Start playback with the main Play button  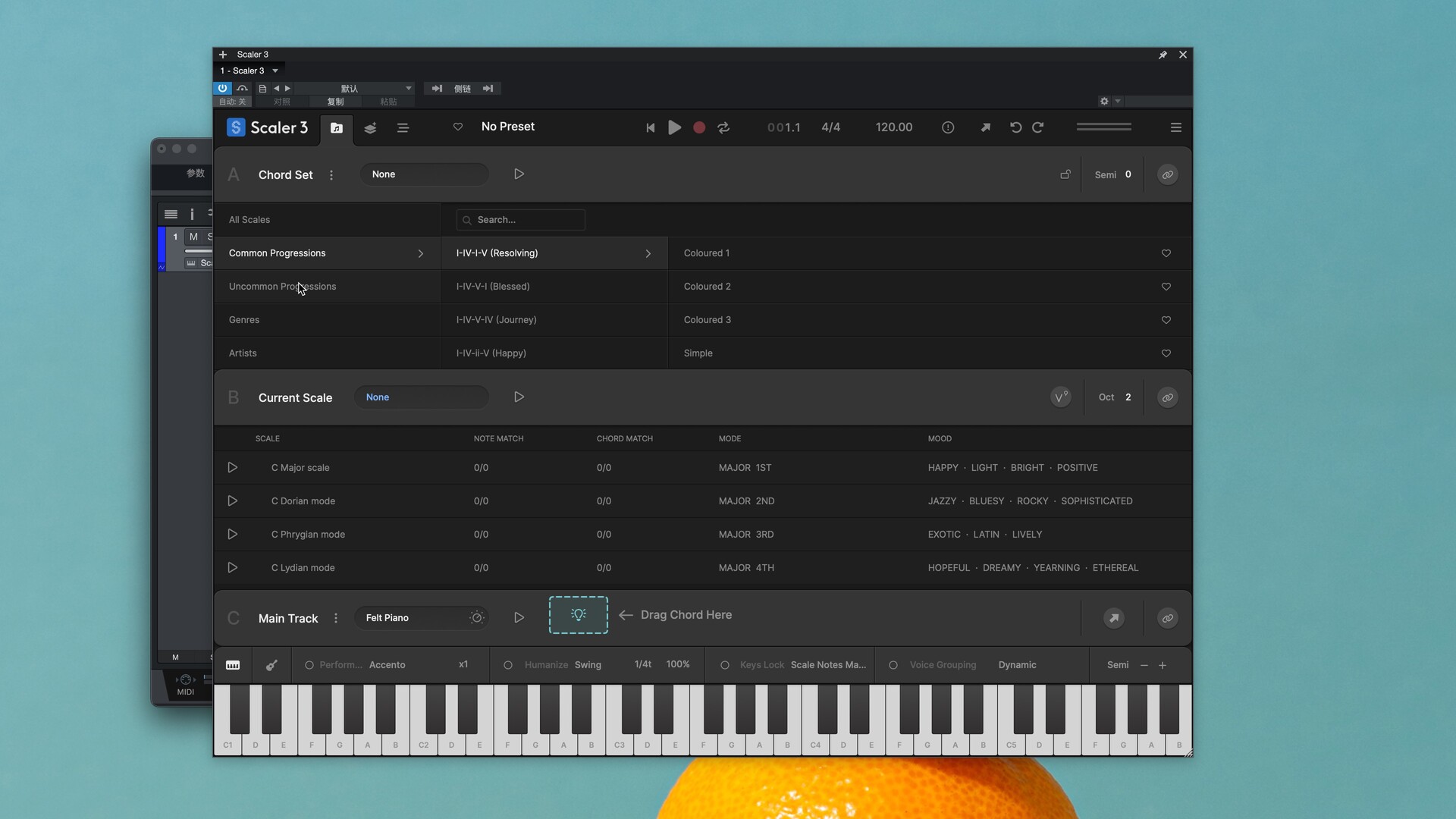click(x=674, y=127)
